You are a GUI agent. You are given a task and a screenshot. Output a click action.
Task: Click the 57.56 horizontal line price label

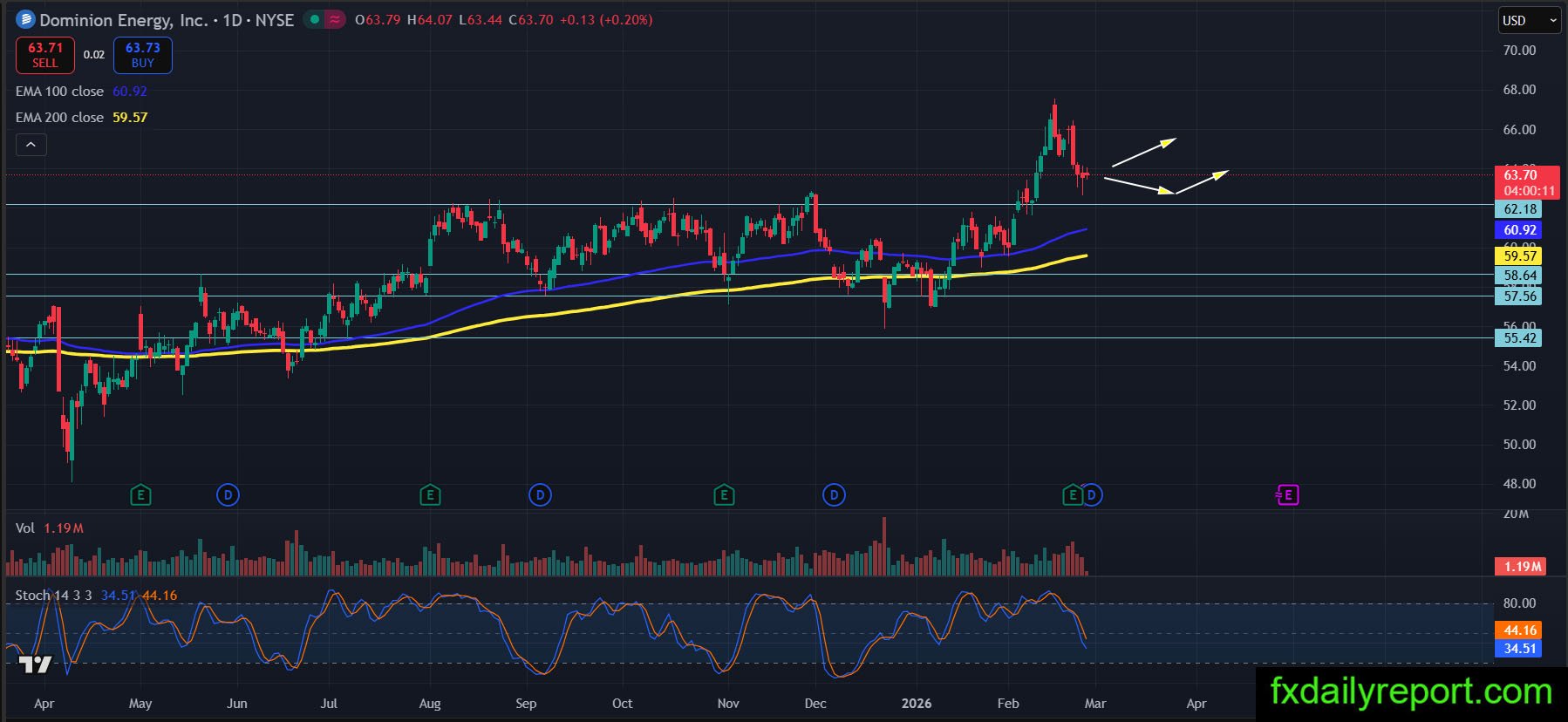click(x=1520, y=296)
